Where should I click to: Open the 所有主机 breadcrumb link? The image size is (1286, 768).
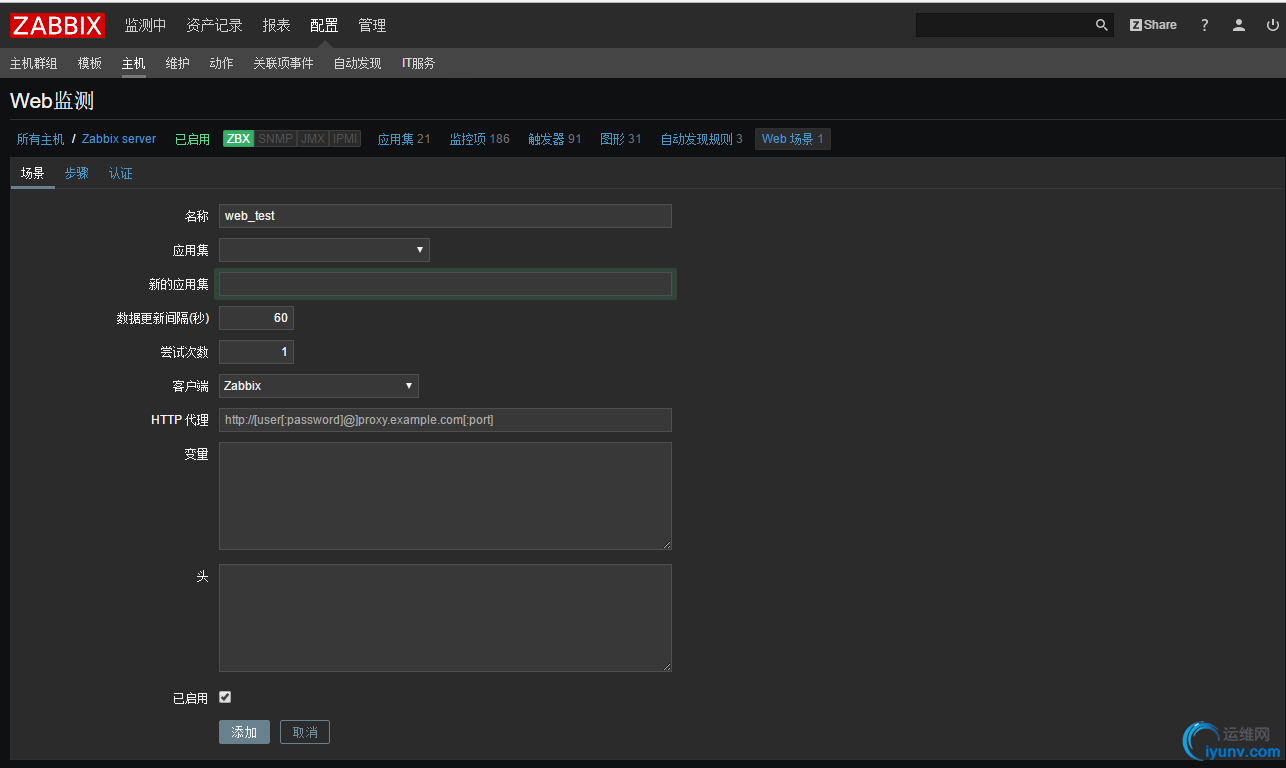click(40, 139)
